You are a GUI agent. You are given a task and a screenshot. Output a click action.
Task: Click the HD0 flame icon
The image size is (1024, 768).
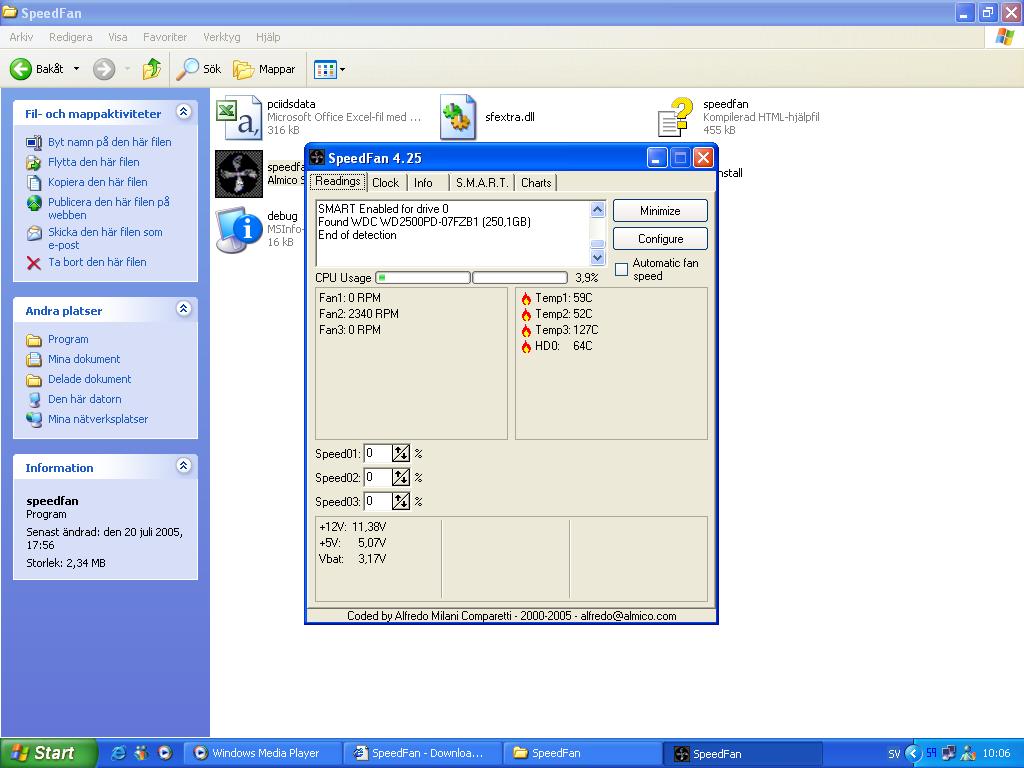coord(526,346)
